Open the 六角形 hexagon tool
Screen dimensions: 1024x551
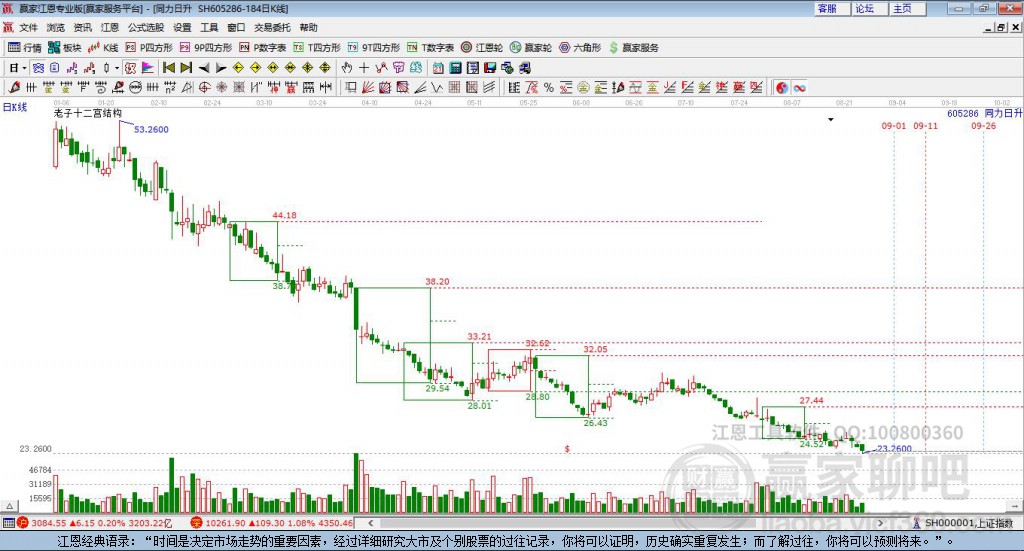click(580, 48)
